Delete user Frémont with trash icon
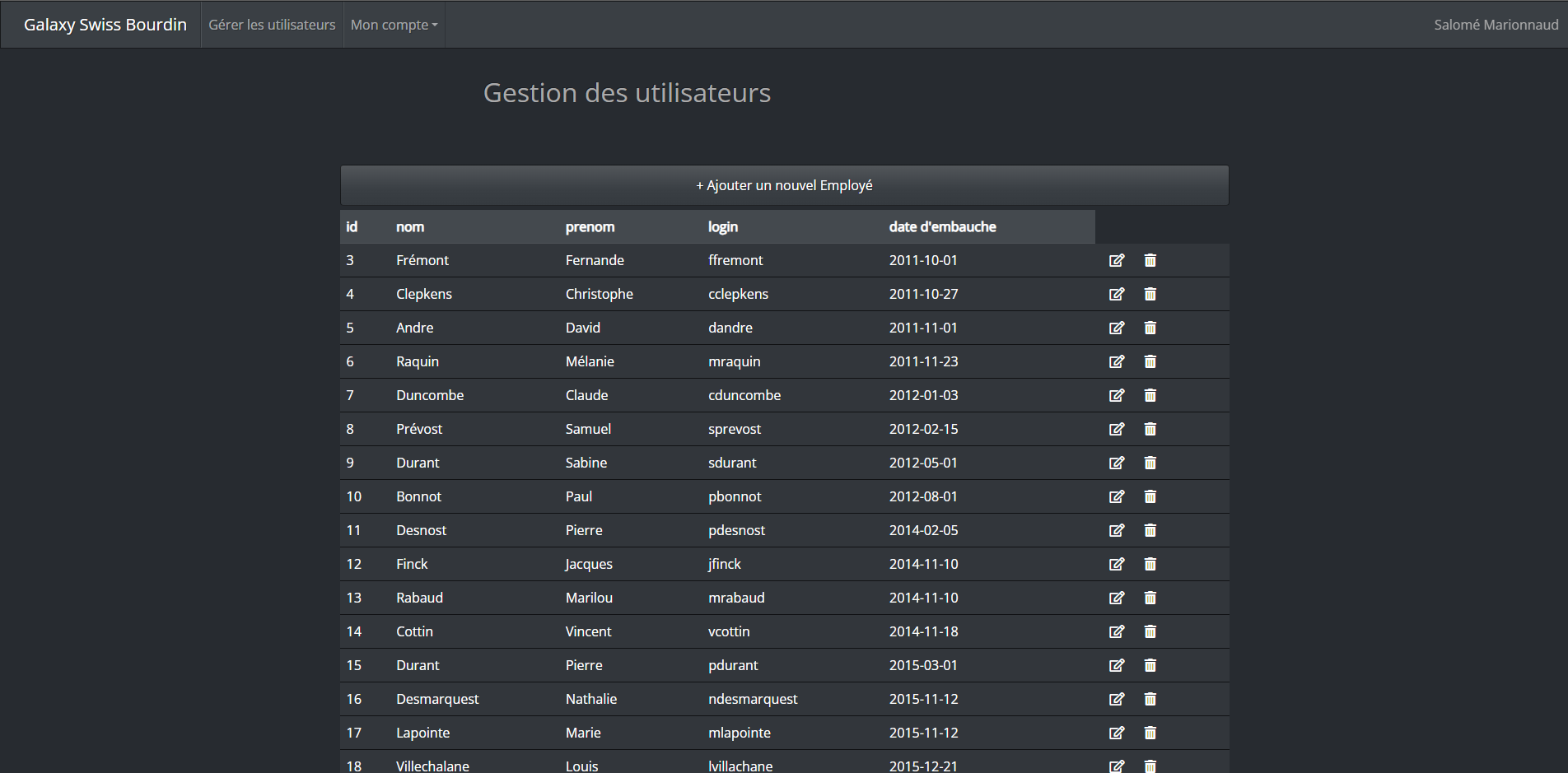Image resolution: width=1568 pixels, height=773 pixels. (x=1150, y=260)
